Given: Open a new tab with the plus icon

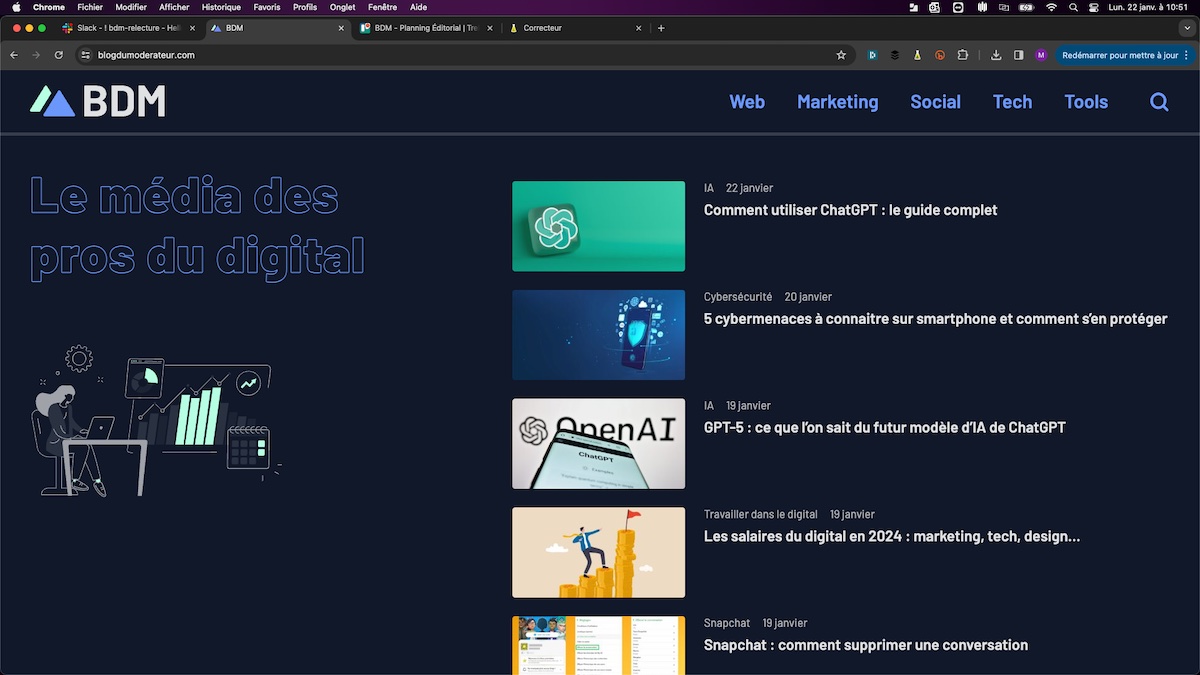Looking at the screenshot, I should point(661,28).
